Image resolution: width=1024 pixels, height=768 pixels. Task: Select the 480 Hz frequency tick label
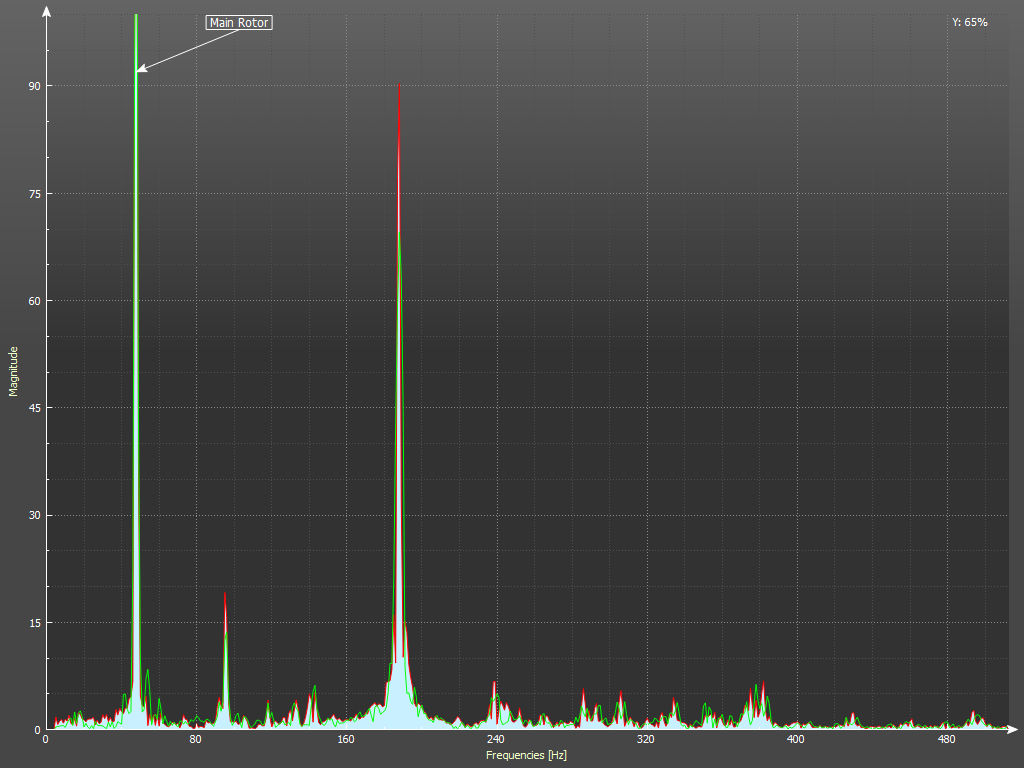(945, 740)
